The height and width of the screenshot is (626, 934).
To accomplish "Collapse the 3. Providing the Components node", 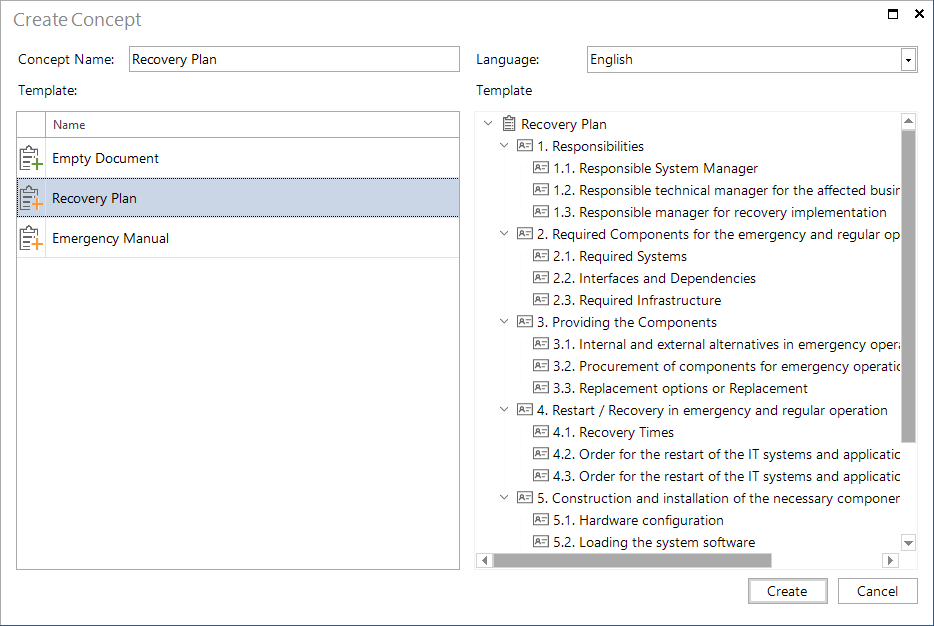I will pos(504,322).
